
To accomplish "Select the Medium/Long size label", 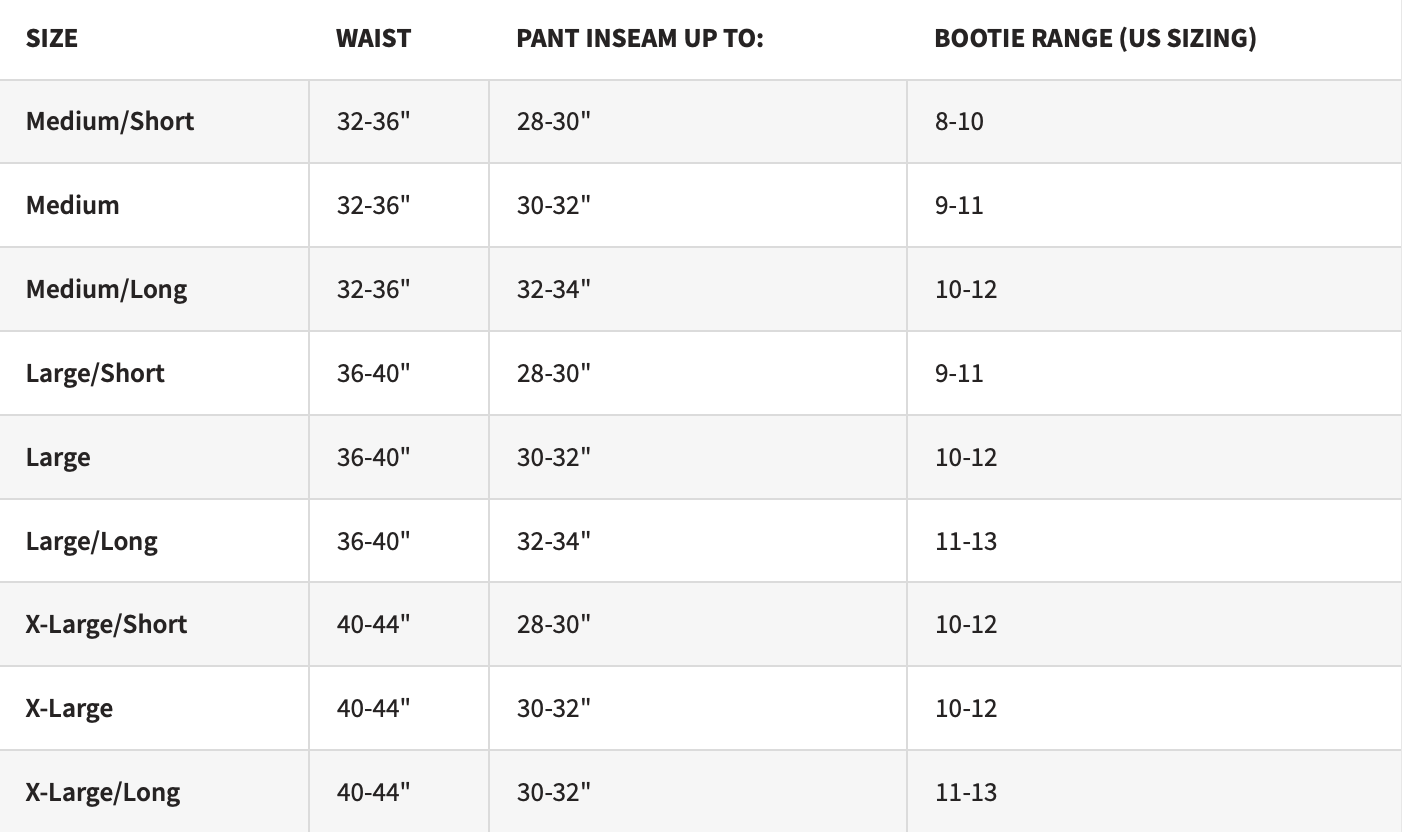I will click(106, 289).
